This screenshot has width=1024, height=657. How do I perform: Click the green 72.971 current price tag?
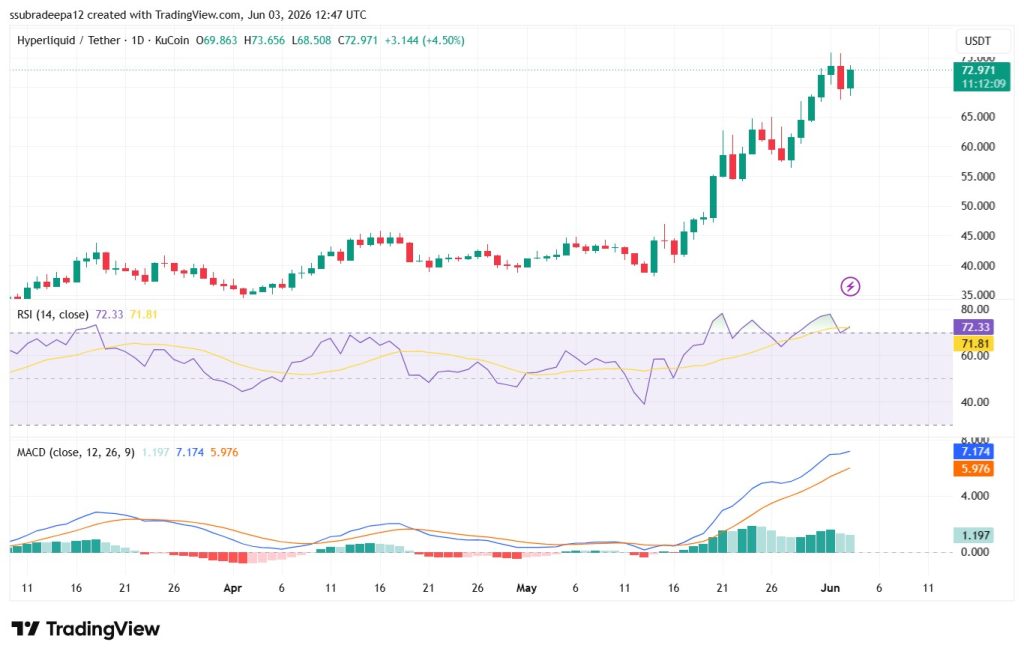coord(978,71)
